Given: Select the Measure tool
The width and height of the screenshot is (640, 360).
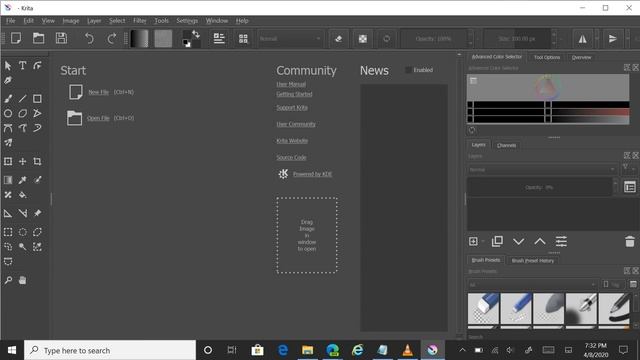Looking at the screenshot, I should pos(22,213).
